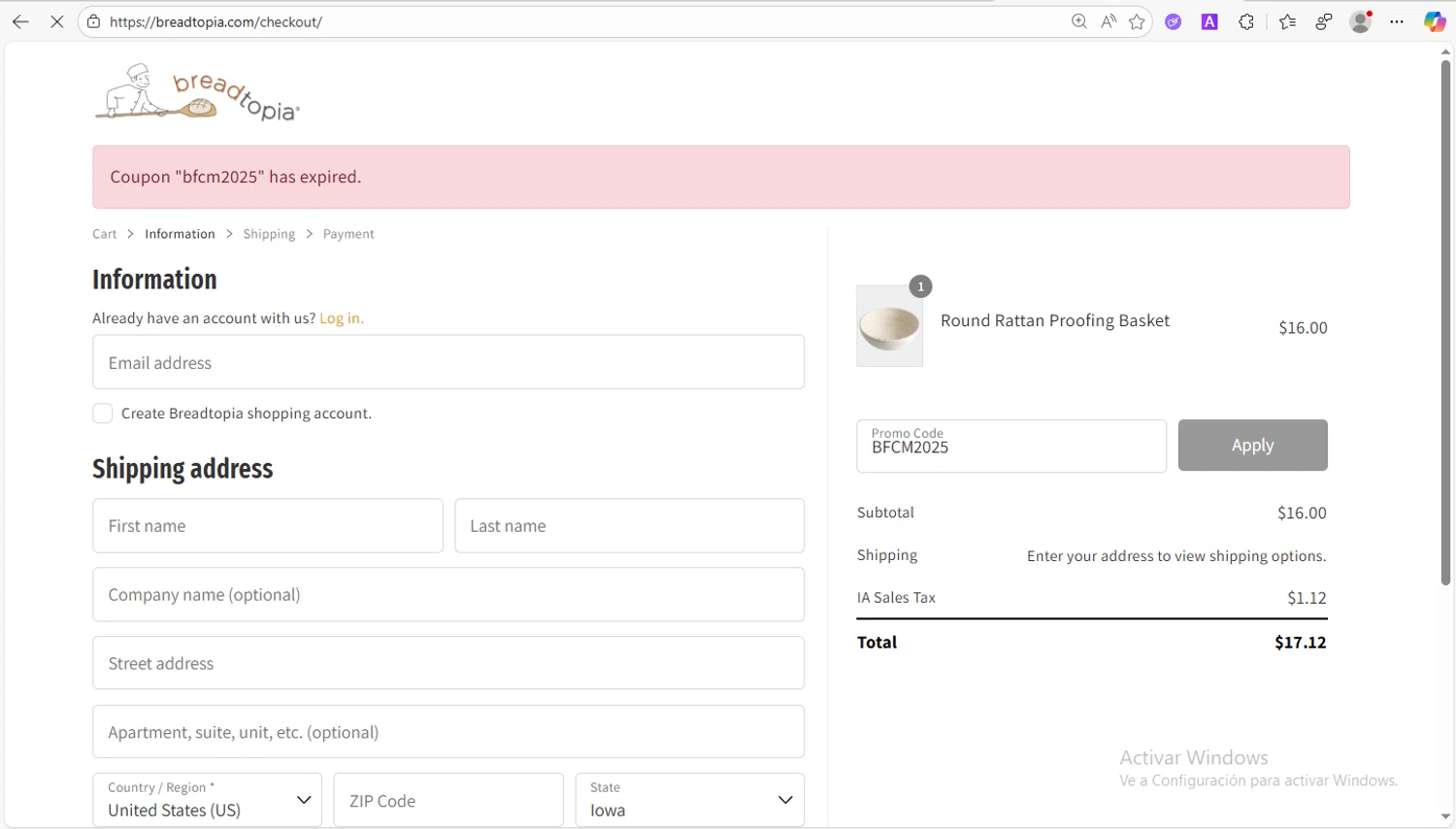Viewport: 1456px width, 829px height.
Task: Select Payment breadcrumb step
Action: pyautogui.click(x=348, y=234)
